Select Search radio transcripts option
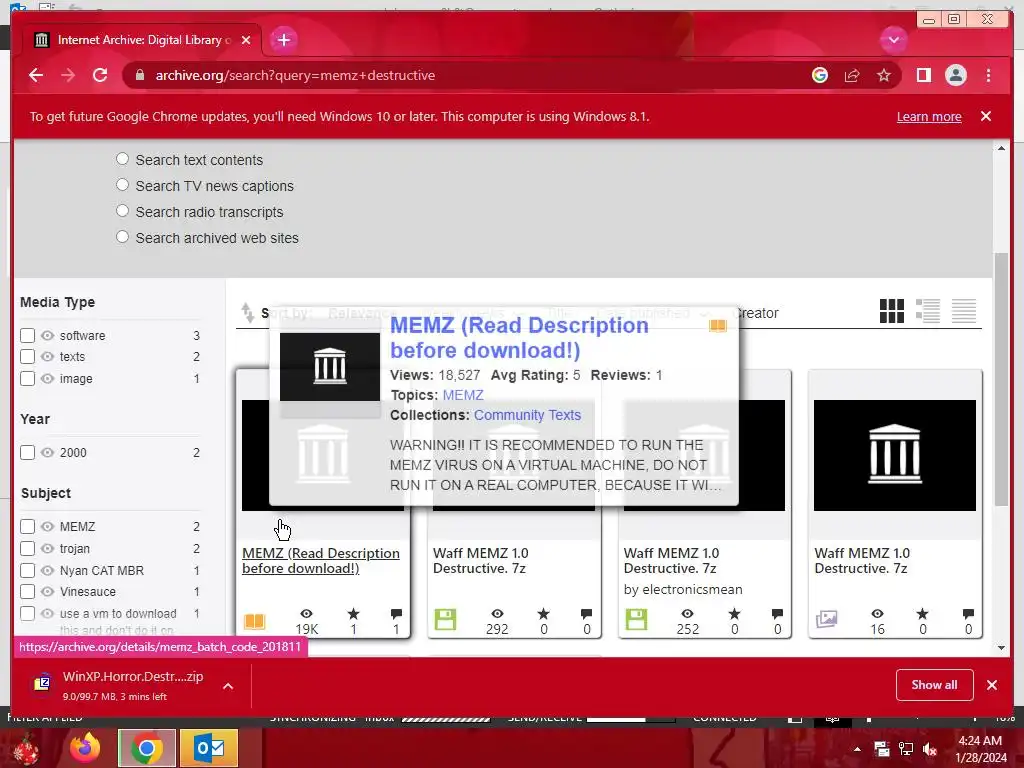The image size is (1024, 768). 122,211
